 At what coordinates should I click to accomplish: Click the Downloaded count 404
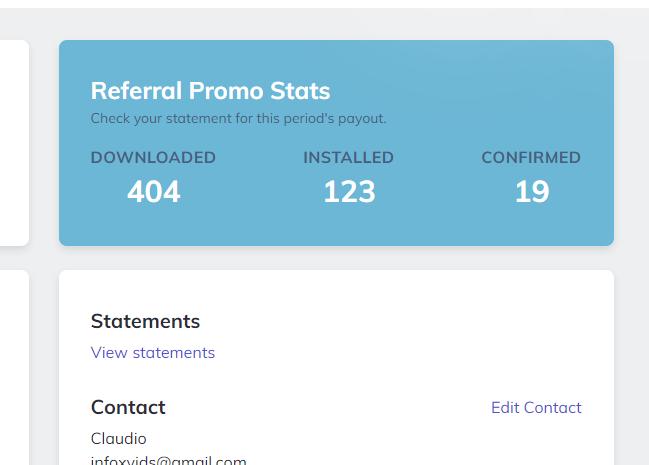(154, 192)
